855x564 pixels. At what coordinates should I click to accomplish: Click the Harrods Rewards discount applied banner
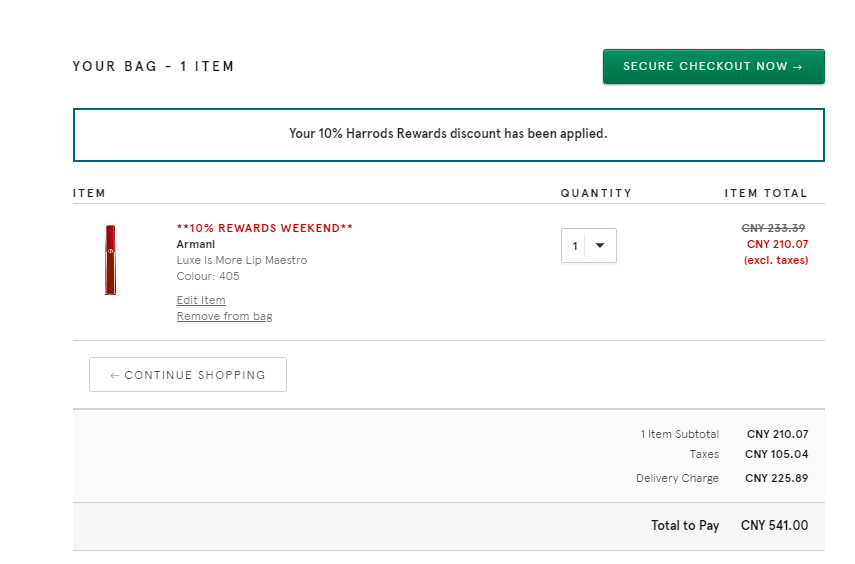[x=448, y=135]
